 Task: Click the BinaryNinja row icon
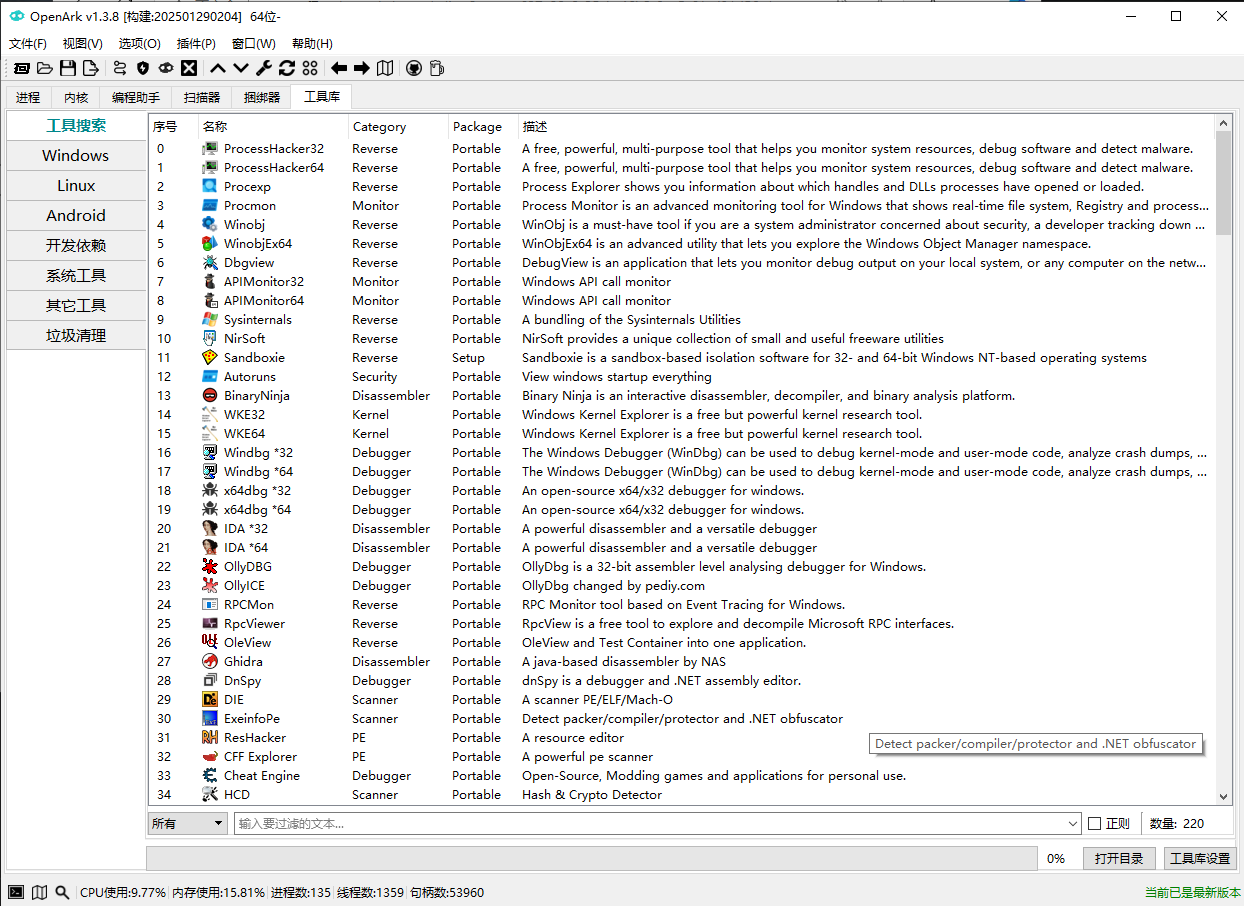210,395
